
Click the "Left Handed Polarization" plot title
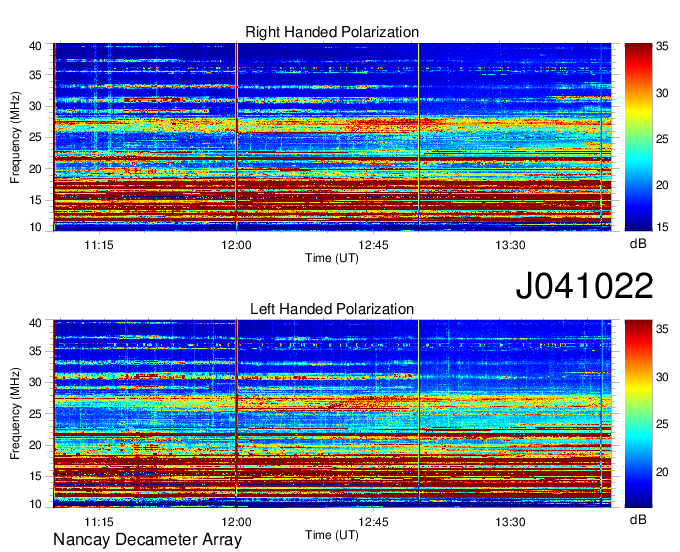[x=332, y=309]
